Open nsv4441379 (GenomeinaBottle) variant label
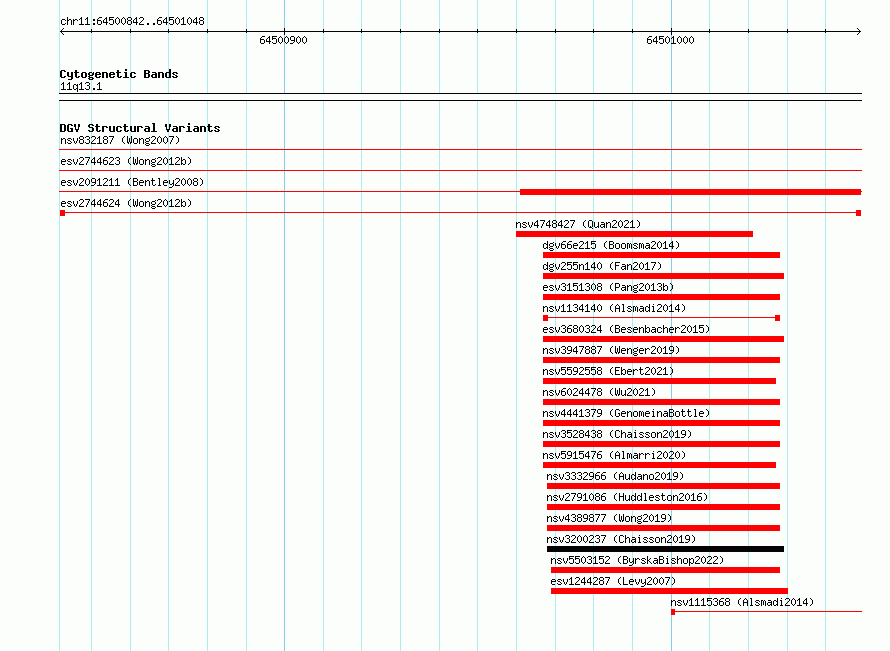Screen dimensions: 890x651 [x=626, y=413]
